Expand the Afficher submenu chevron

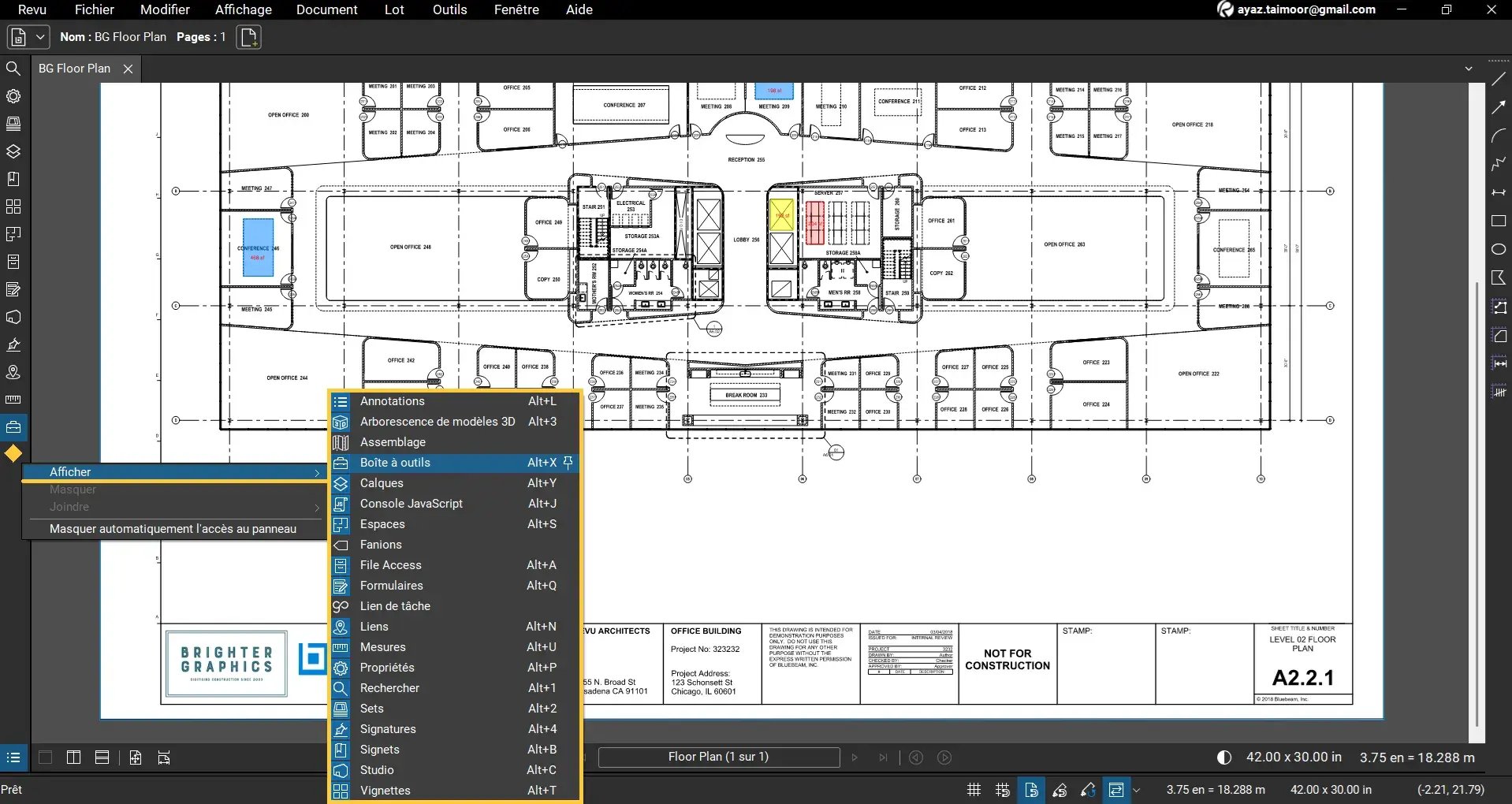(316, 471)
